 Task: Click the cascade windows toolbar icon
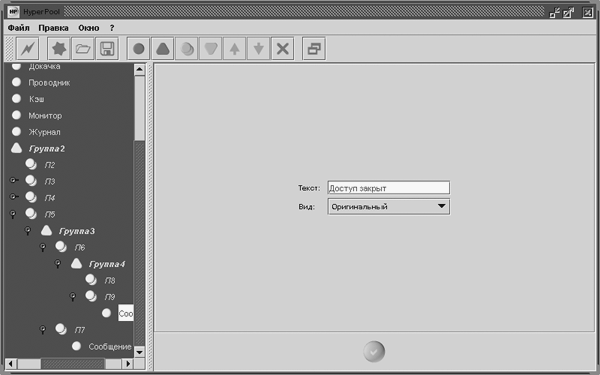pos(314,49)
